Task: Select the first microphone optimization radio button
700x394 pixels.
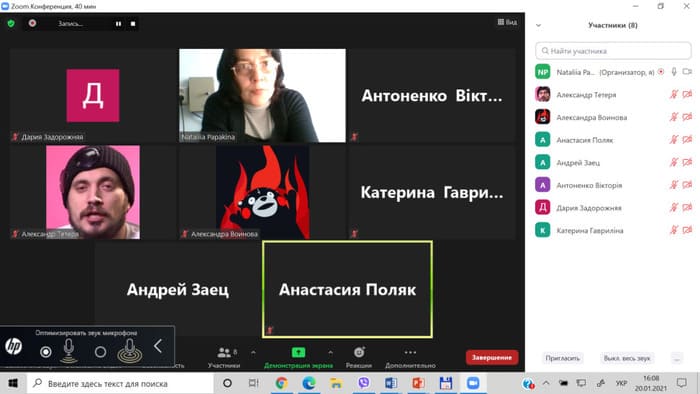Action: [46, 352]
